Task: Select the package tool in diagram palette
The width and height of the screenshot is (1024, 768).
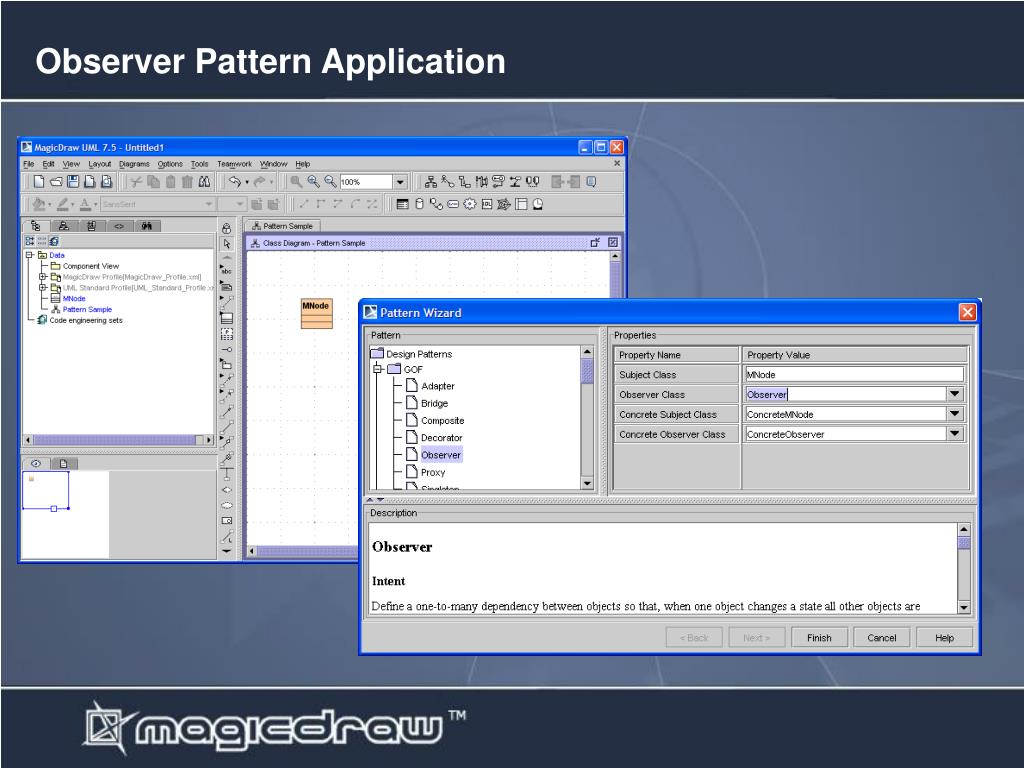Action: [227, 364]
